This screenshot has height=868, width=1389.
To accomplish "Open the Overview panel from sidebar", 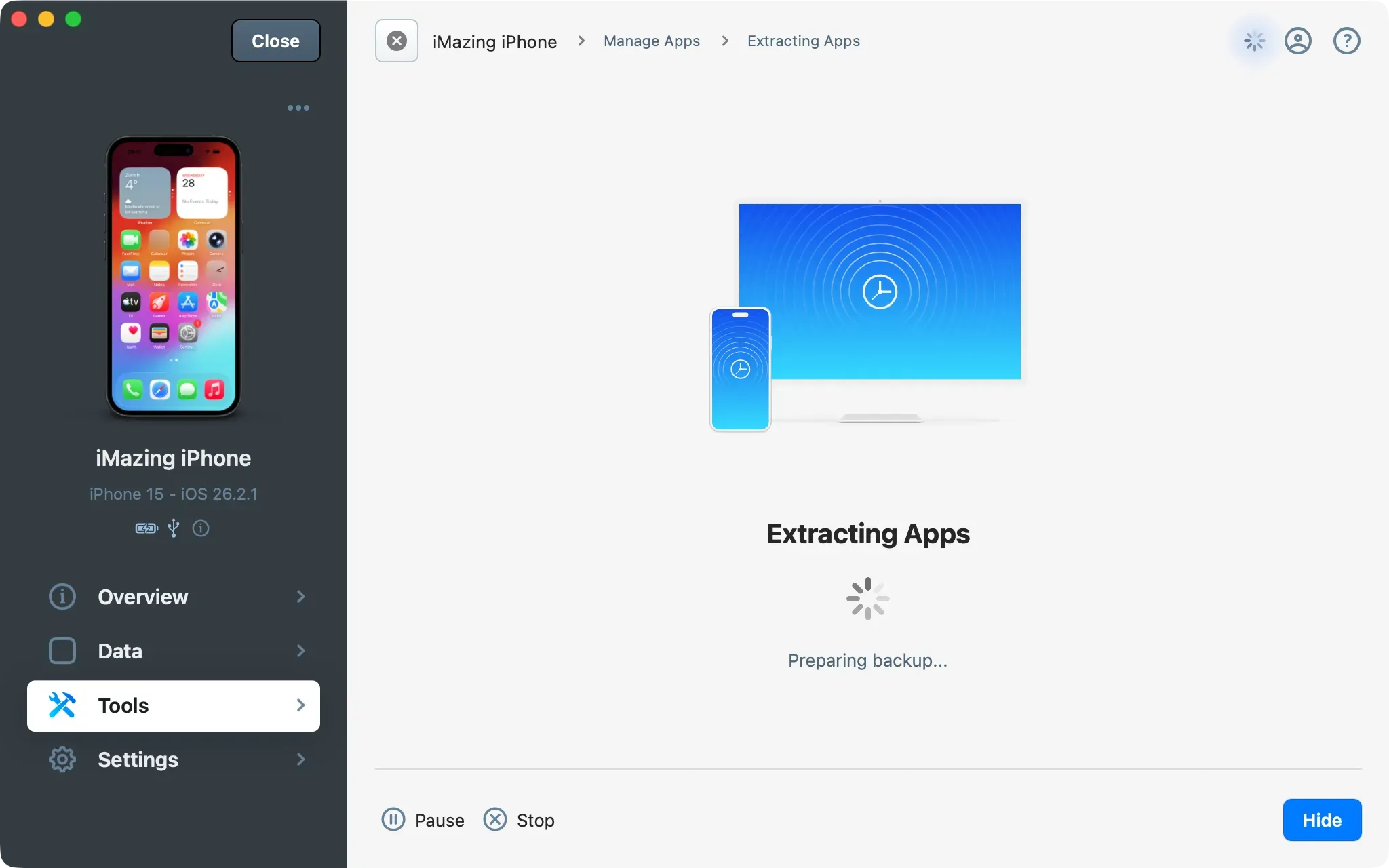I will [x=61, y=597].
